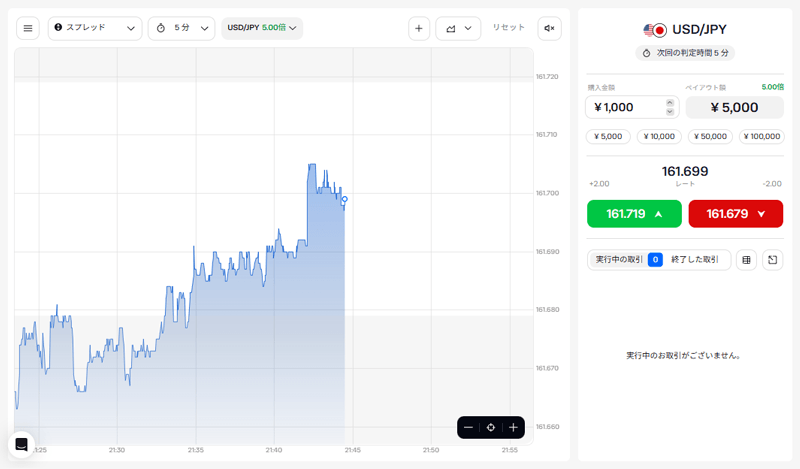This screenshot has width=800, height=469.
Task: Click the 161.660 price axis label
Action: (547, 427)
